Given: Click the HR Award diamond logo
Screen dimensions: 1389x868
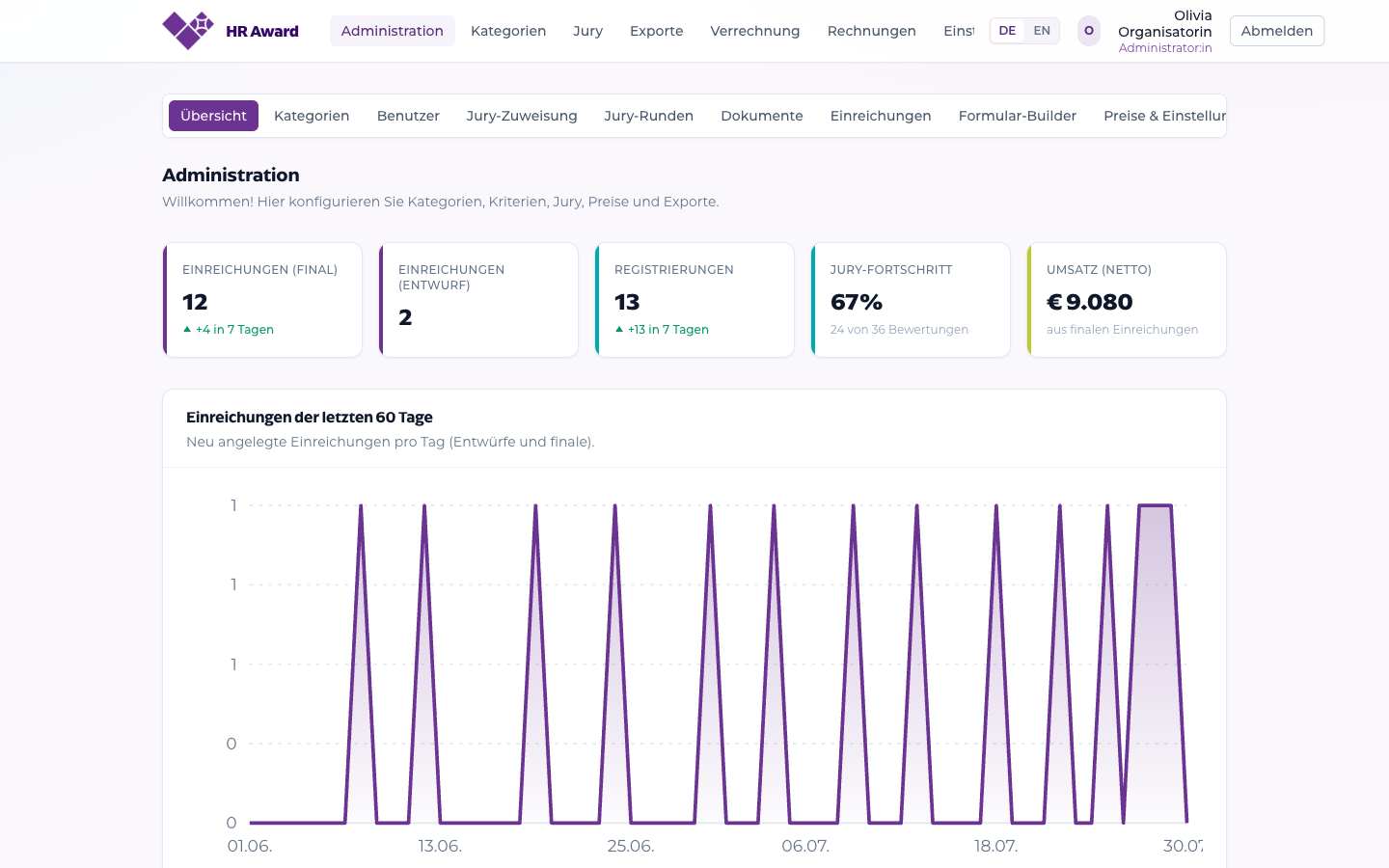Looking at the screenshot, I should click(188, 31).
